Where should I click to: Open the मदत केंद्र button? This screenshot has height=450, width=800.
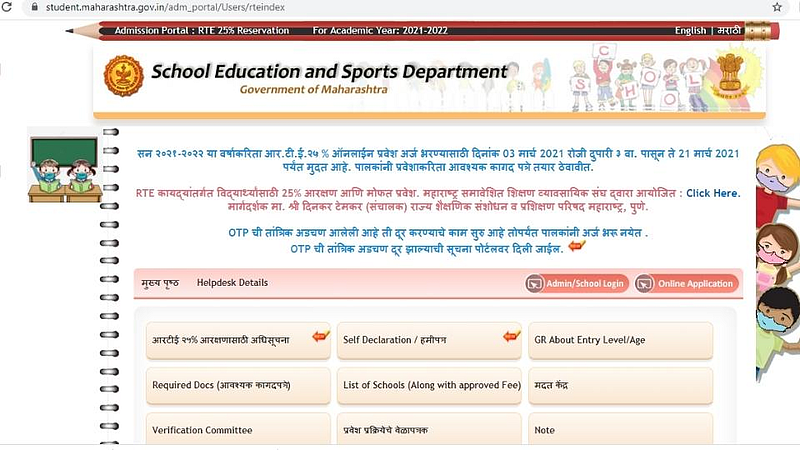pyautogui.click(x=620, y=385)
